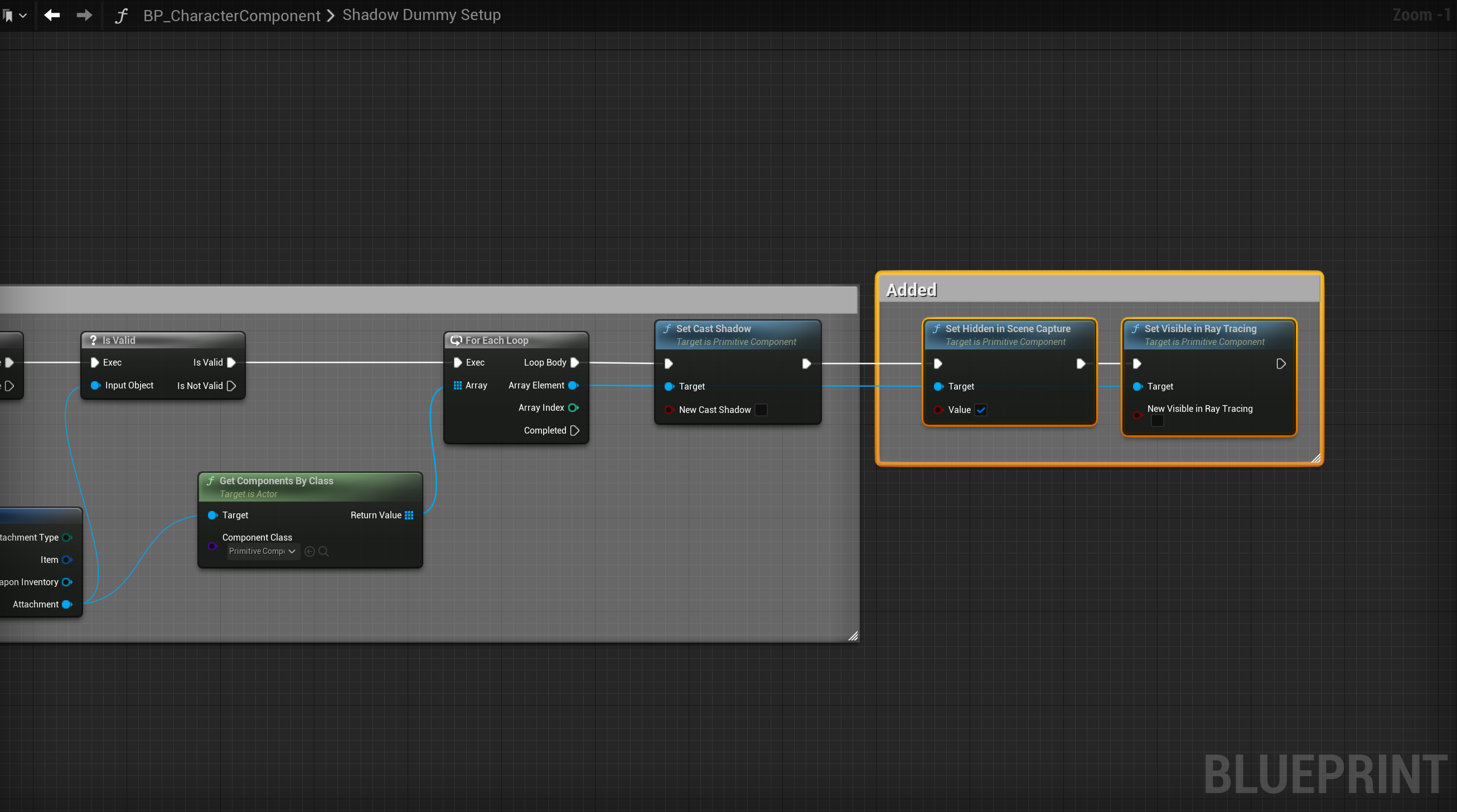The image size is (1457, 812).
Task: Click the back navigation arrow
Action: pyautogui.click(x=52, y=15)
